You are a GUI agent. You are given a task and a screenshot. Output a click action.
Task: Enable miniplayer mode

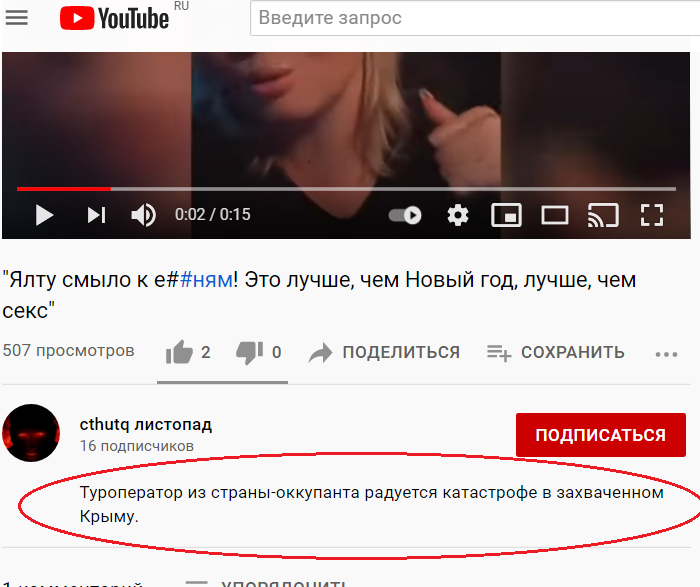tap(506, 215)
